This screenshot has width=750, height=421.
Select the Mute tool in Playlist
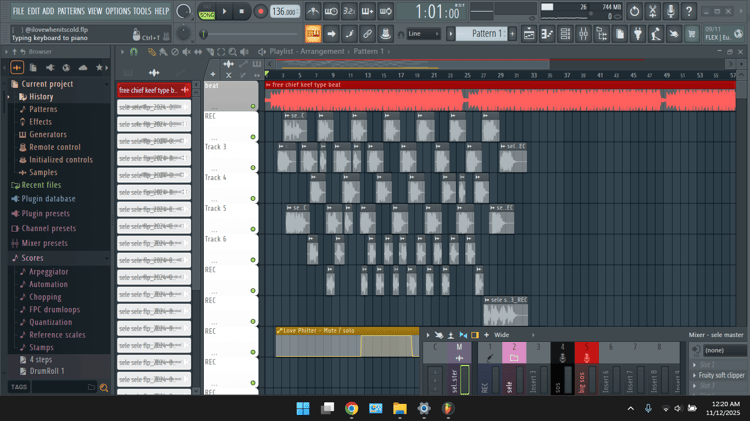pyautogui.click(x=187, y=52)
